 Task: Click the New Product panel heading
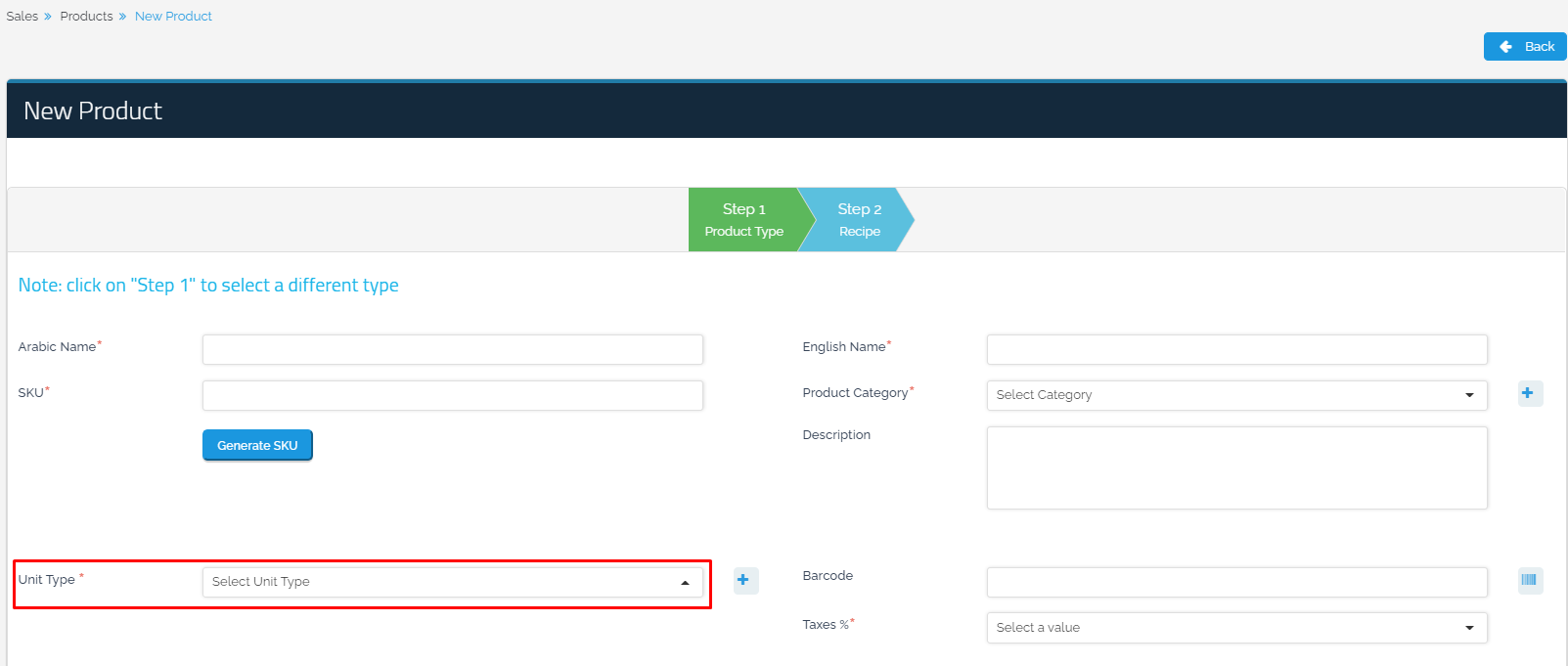[93, 111]
